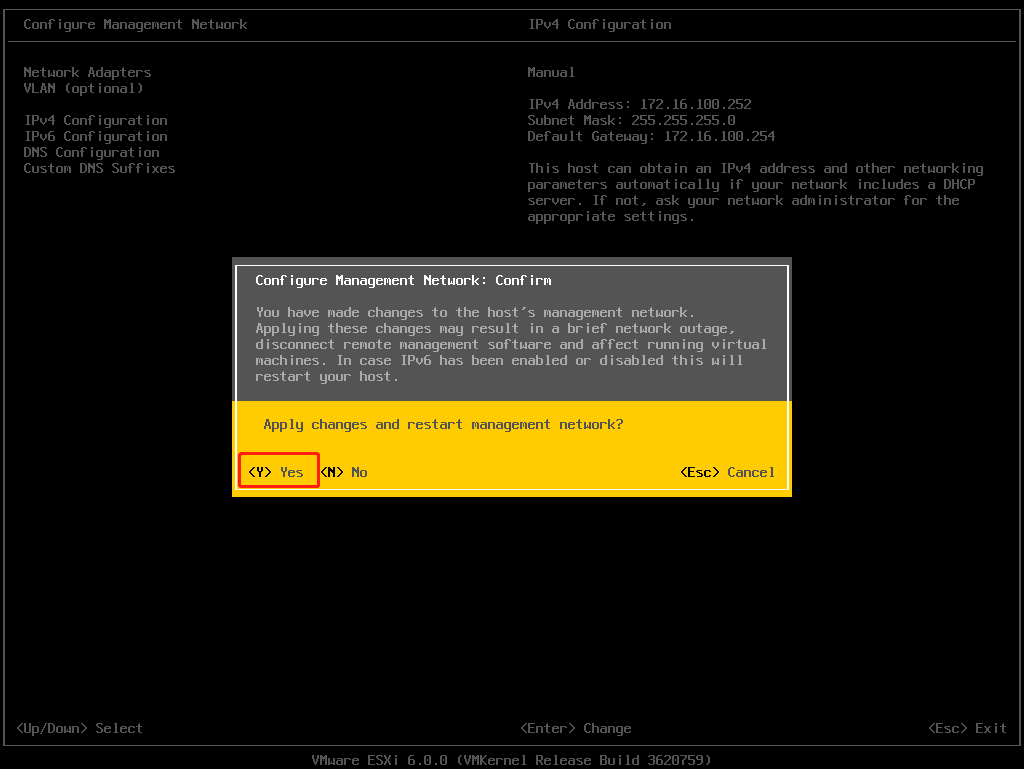Click the Manual mode label
This screenshot has height=769, width=1024.
(551, 72)
